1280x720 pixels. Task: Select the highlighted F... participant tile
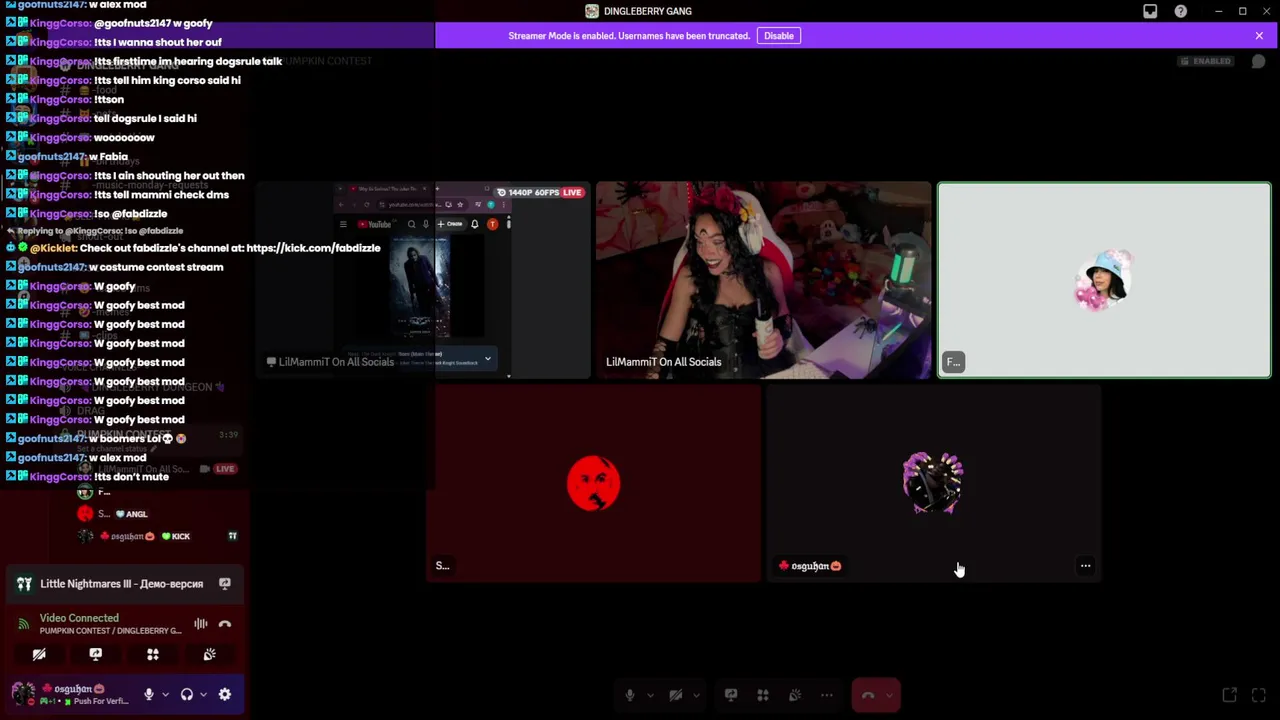1104,280
